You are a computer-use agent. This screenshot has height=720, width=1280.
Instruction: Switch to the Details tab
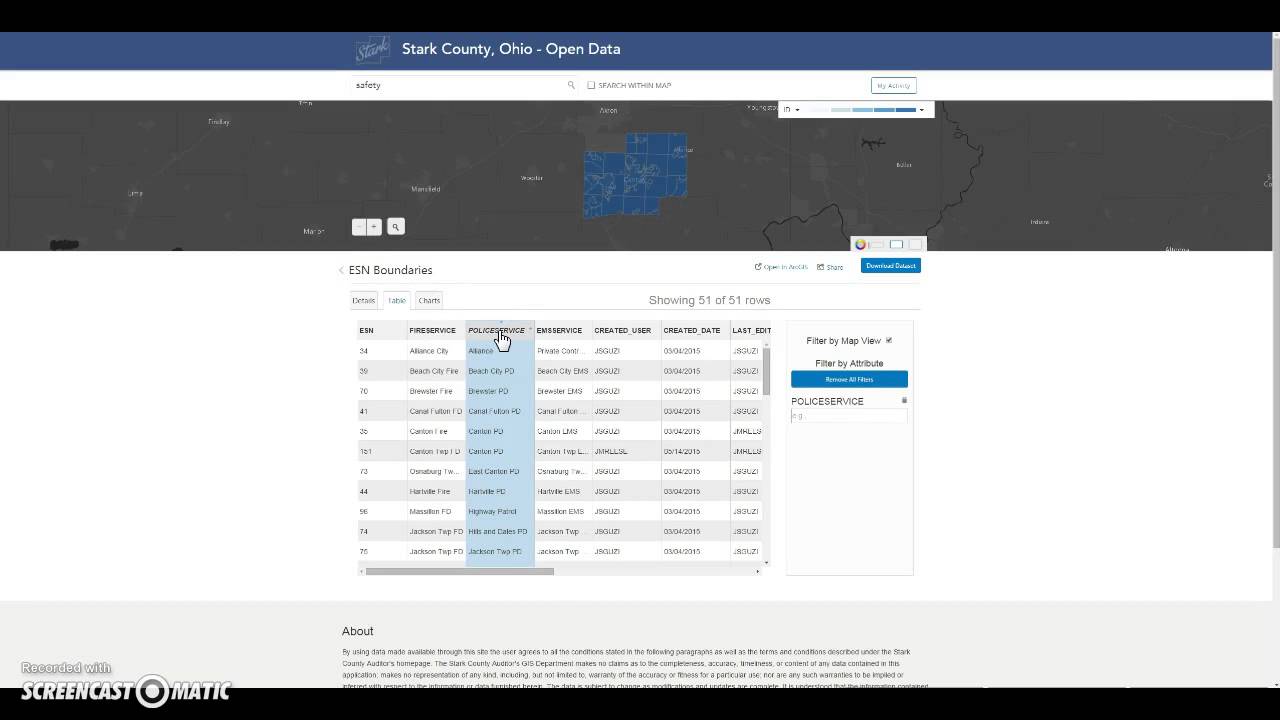pos(364,300)
